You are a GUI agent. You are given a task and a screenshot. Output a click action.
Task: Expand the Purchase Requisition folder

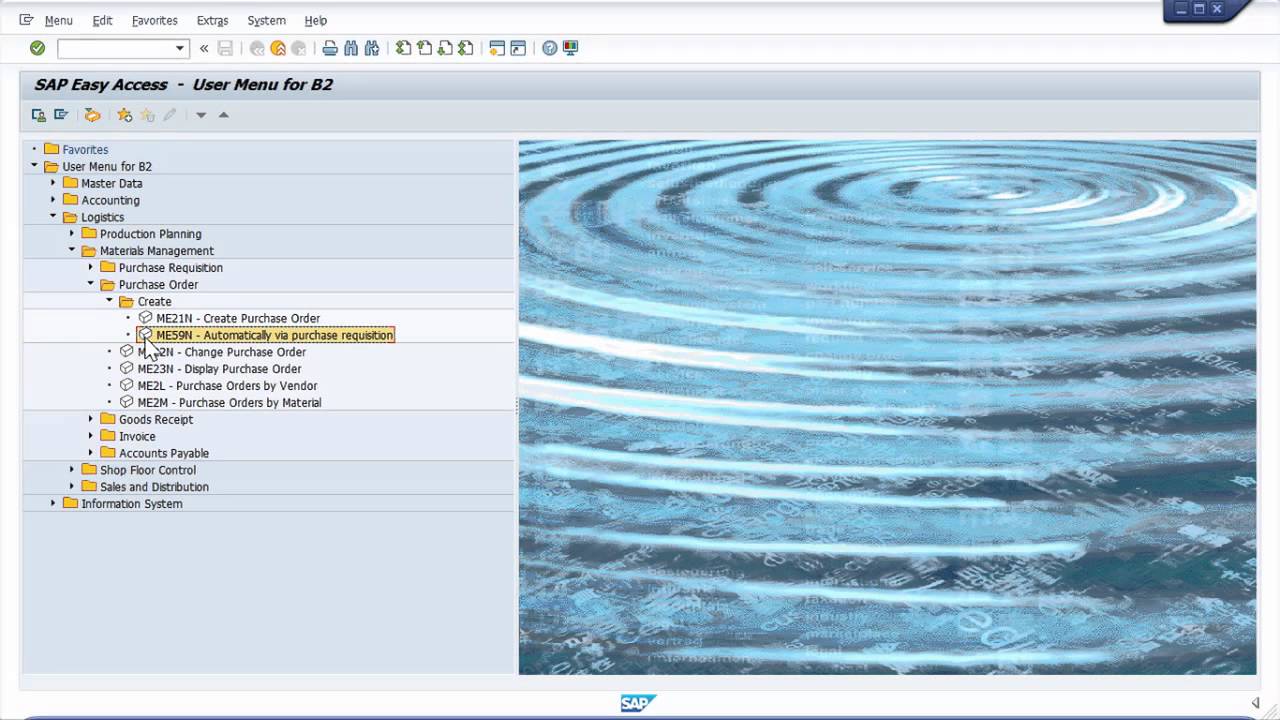point(91,267)
